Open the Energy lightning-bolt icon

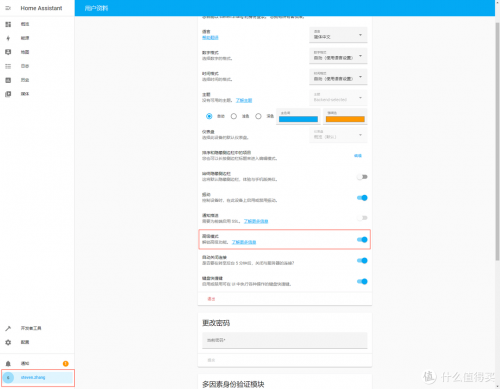[x=8, y=38]
